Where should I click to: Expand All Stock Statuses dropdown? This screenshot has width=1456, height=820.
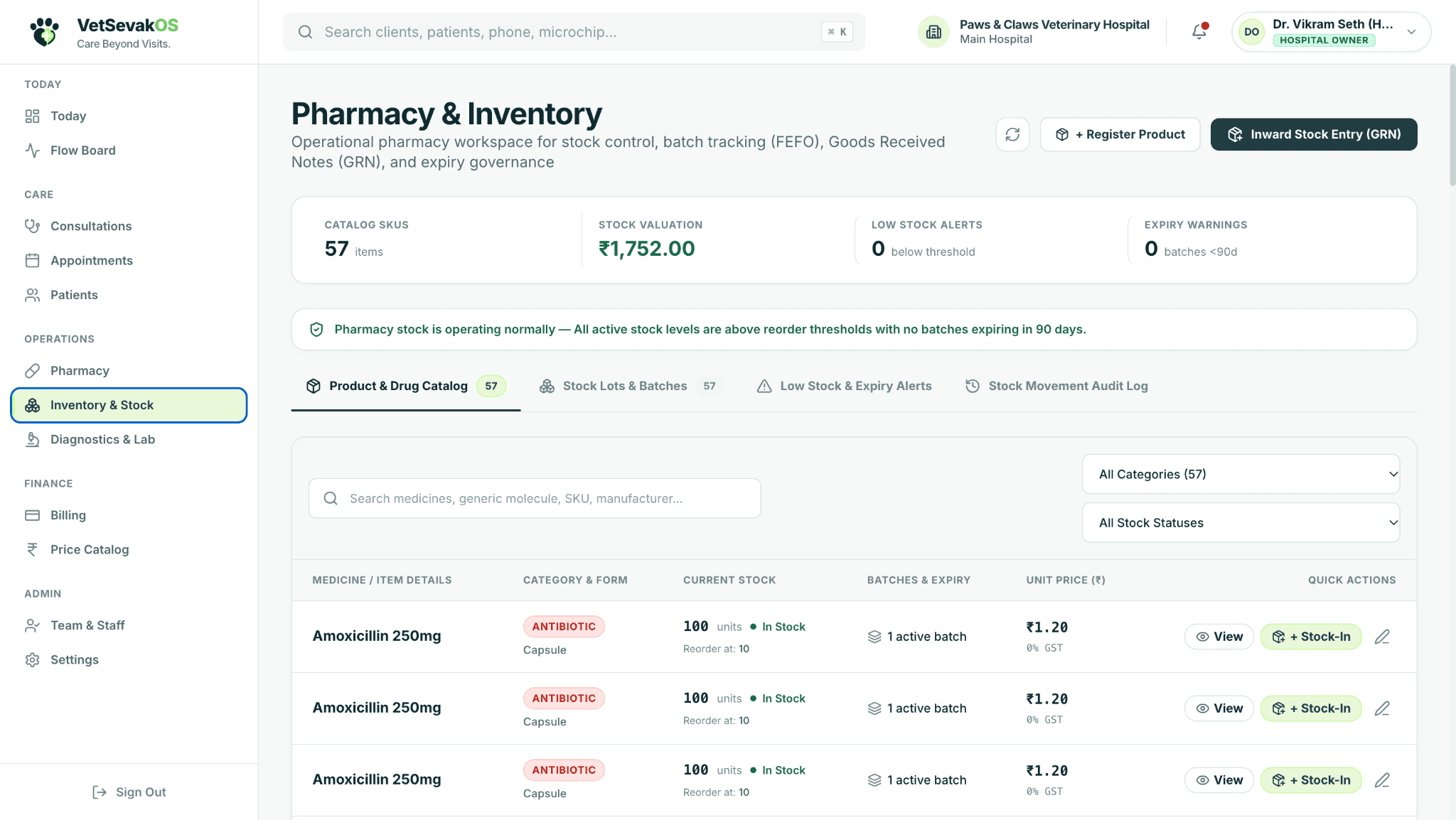(1241, 523)
